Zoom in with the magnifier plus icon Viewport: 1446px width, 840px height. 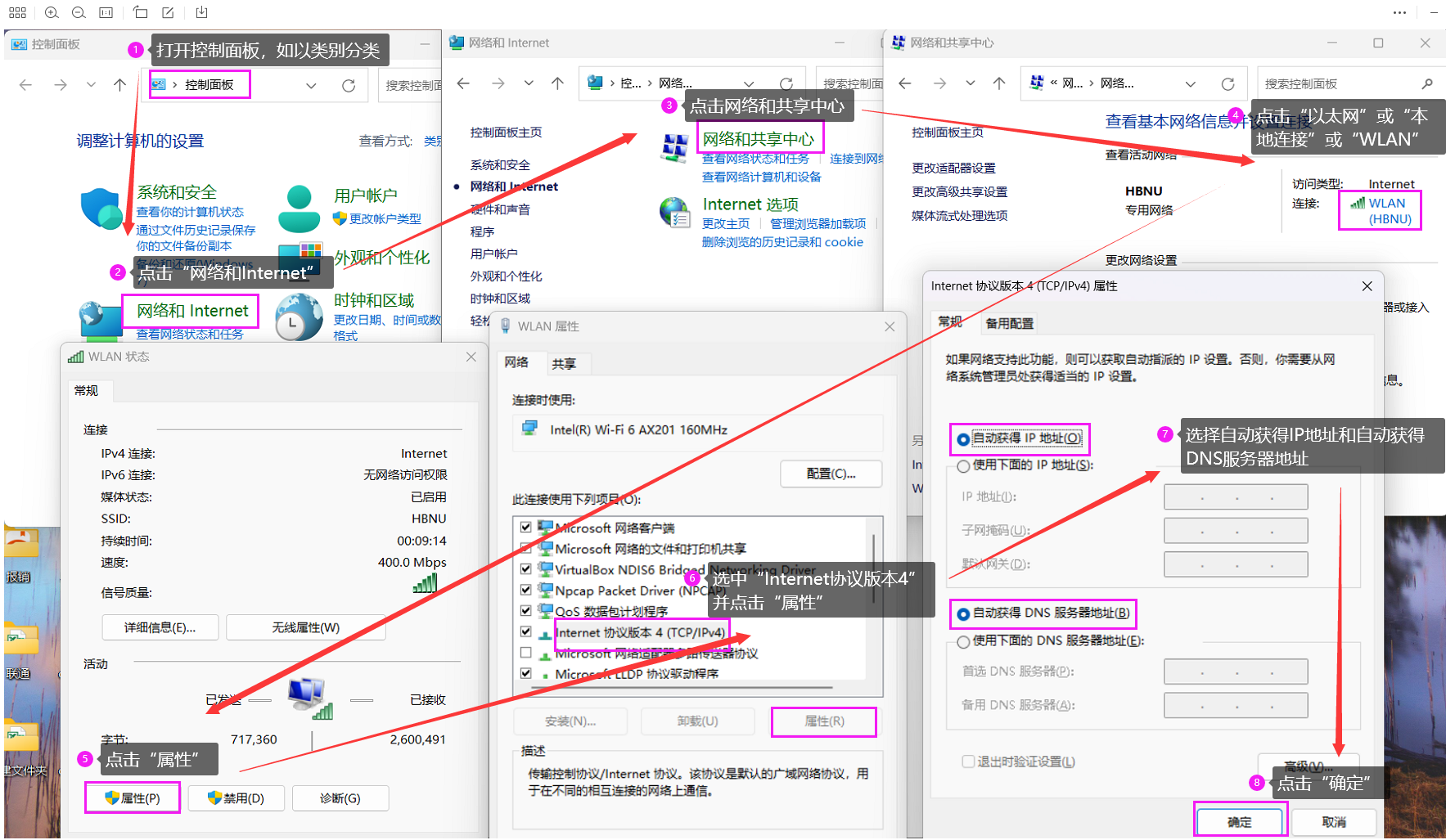point(52,12)
